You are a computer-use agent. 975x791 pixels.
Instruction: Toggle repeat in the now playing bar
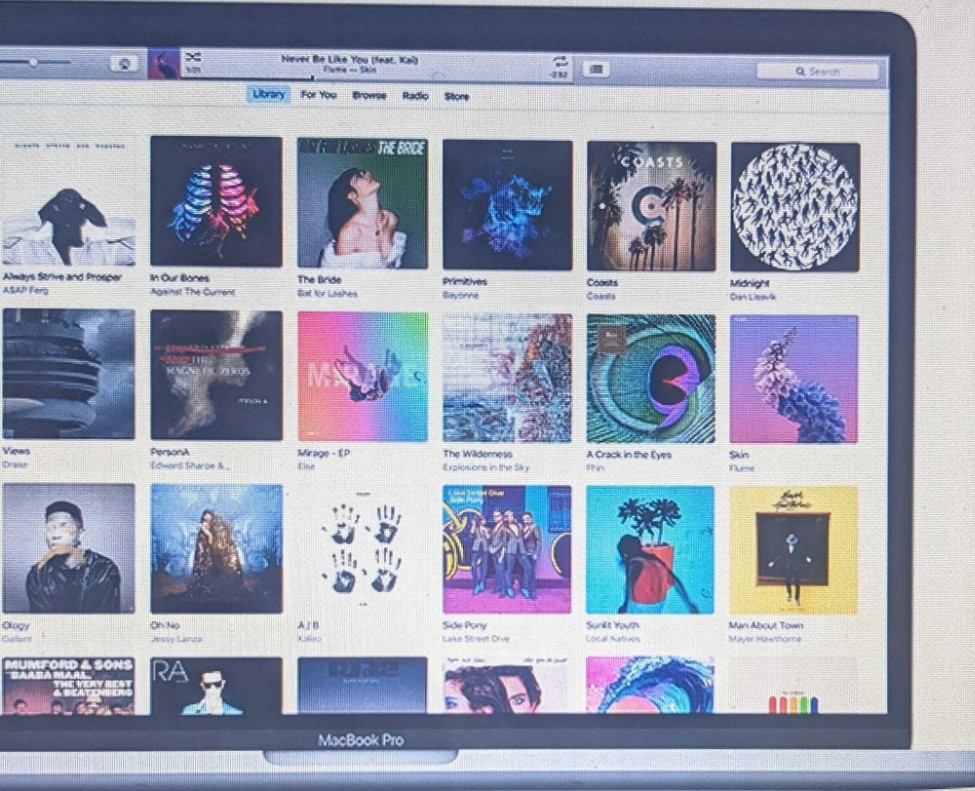(559, 62)
